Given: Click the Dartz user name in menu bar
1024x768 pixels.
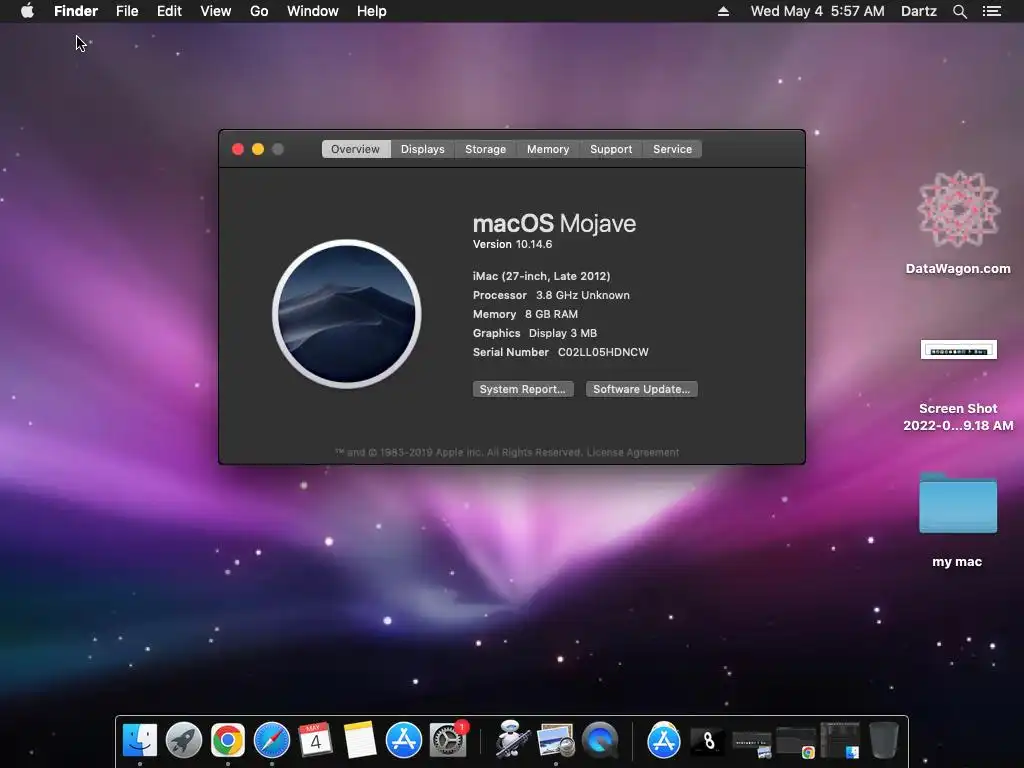Looking at the screenshot, I should [918, 11].
